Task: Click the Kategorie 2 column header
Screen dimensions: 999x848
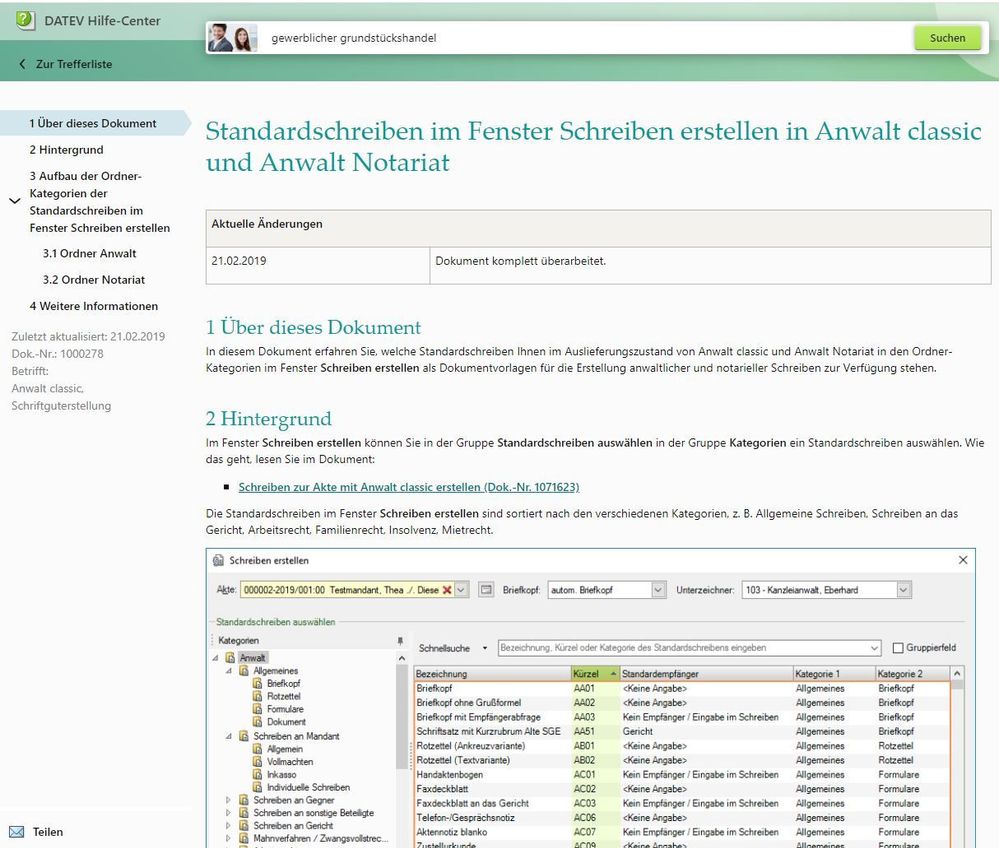Action: pyautogui.click(x=912, y=673)
